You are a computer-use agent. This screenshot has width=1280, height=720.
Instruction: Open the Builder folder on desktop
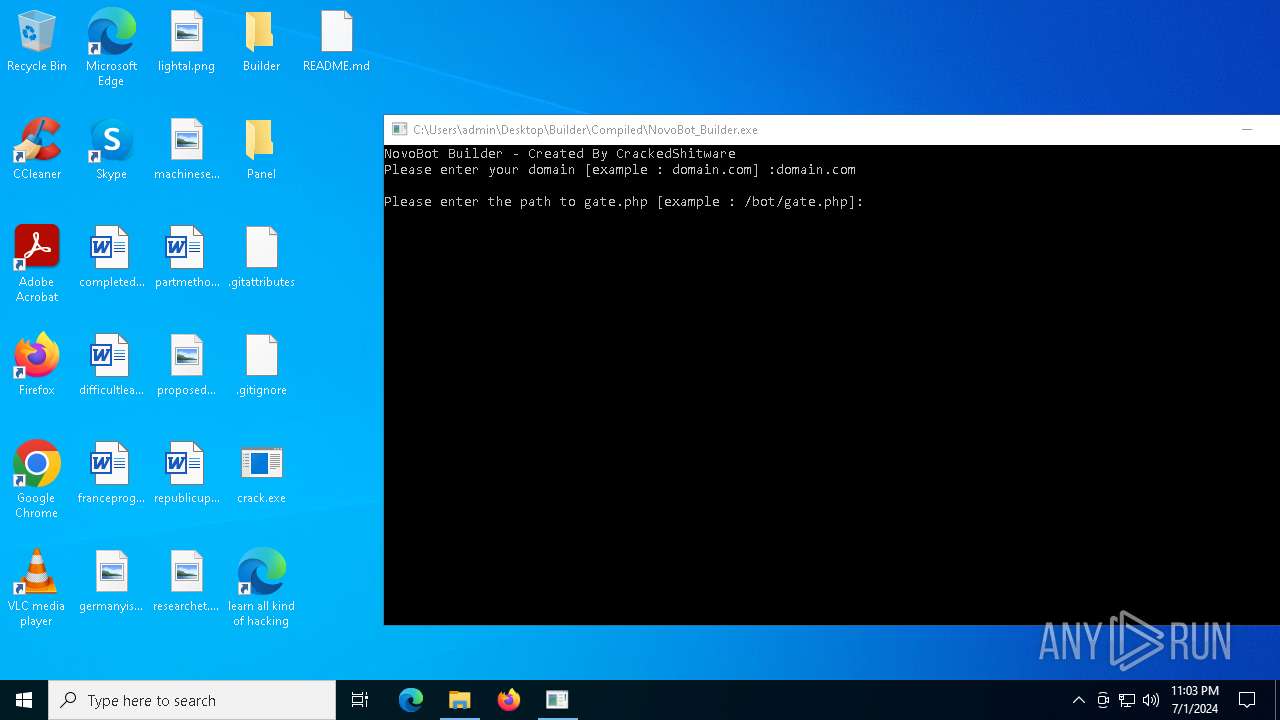pyautogui.click(x=261, y=42)
